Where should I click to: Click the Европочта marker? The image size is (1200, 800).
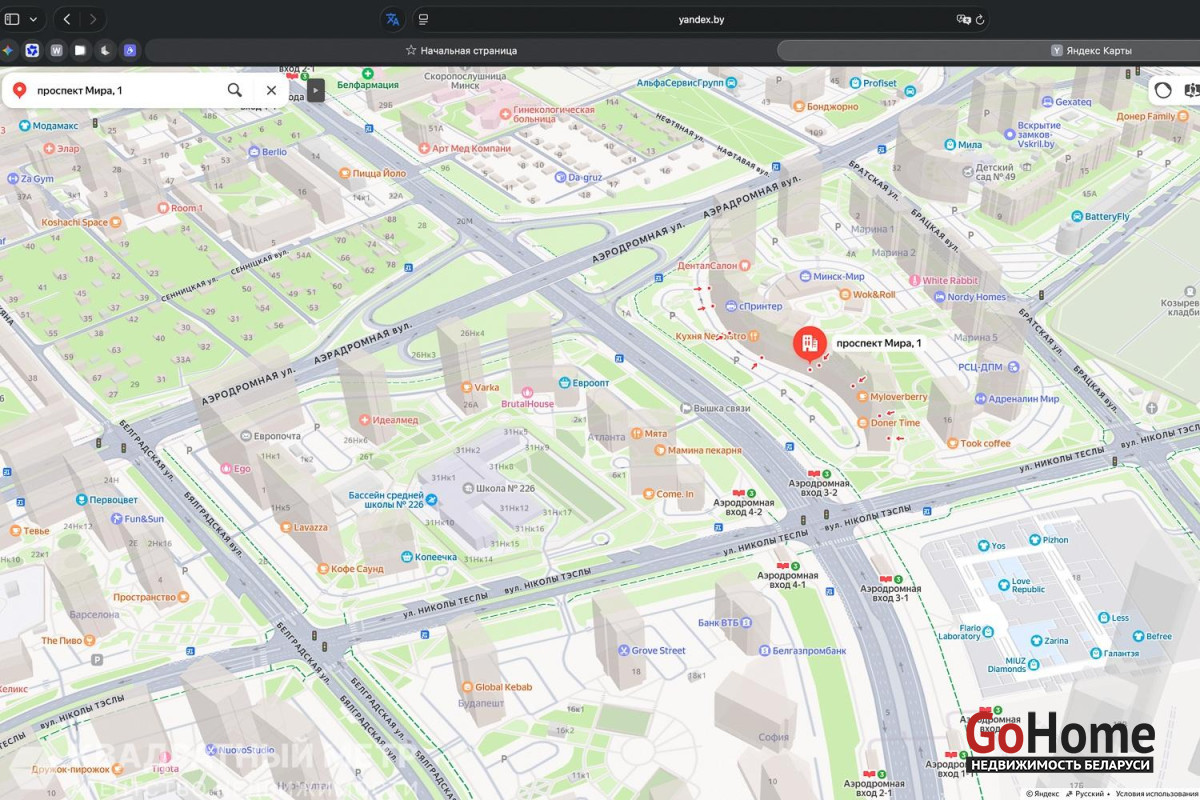[x=245, y=436]
